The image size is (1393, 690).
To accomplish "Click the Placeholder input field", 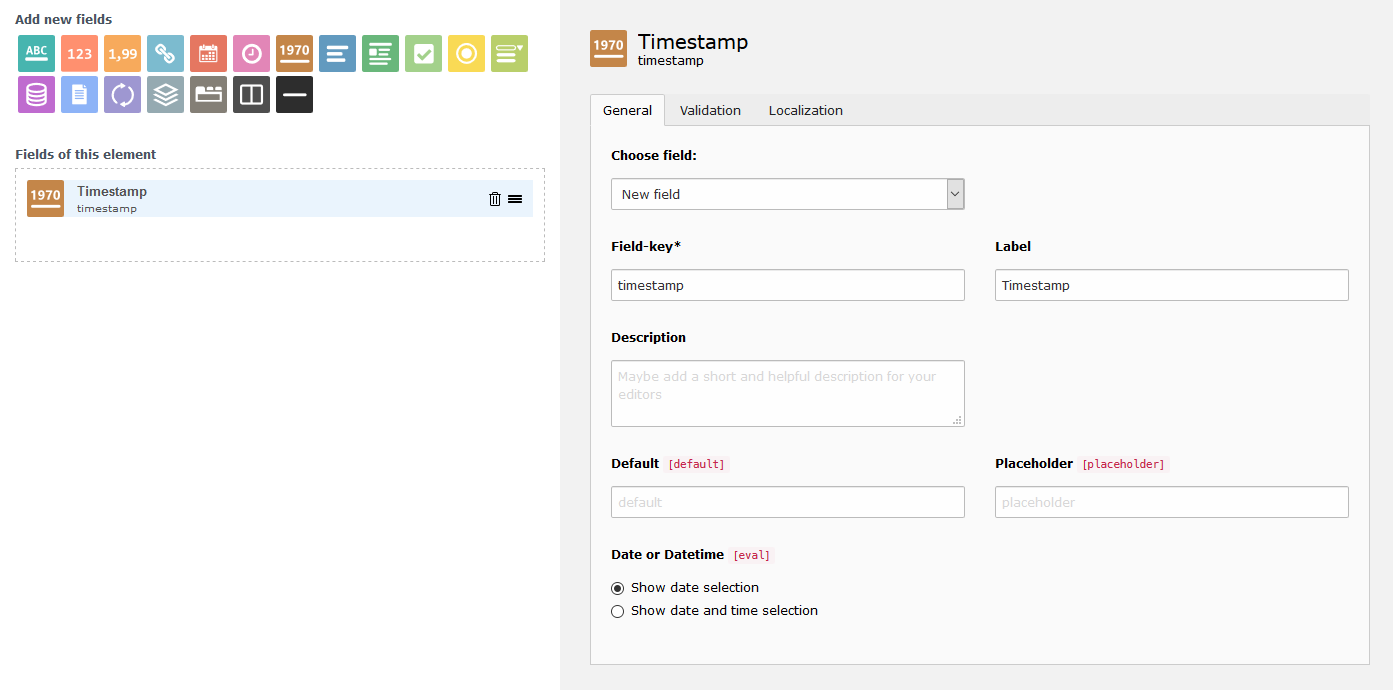I will click(1172, 502).
